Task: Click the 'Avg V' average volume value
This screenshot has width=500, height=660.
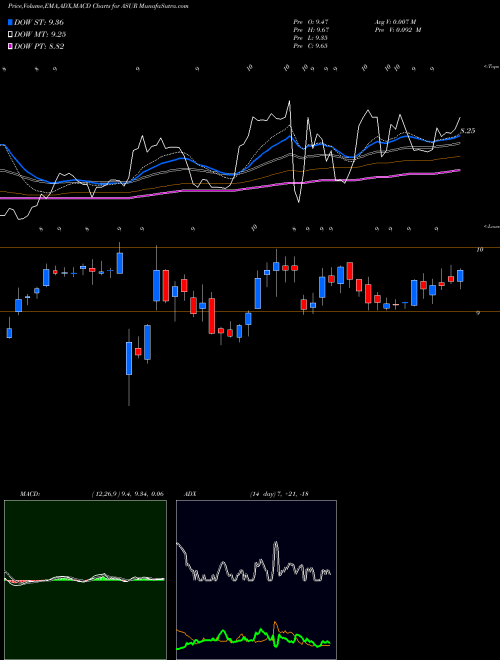Action: [x=396, y=22]
